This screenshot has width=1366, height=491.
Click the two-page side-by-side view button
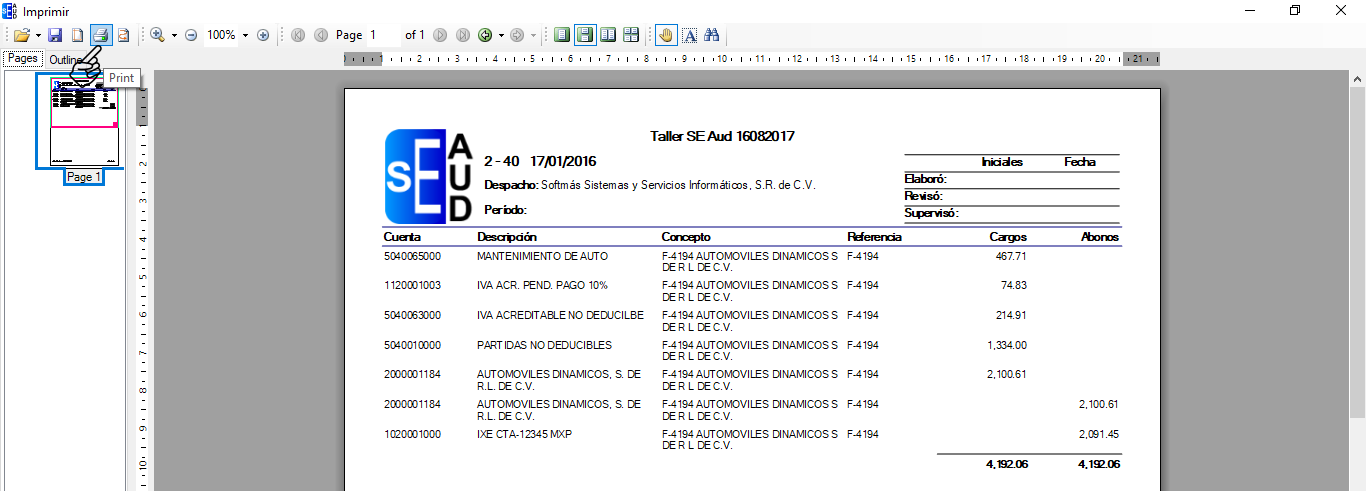608,35
